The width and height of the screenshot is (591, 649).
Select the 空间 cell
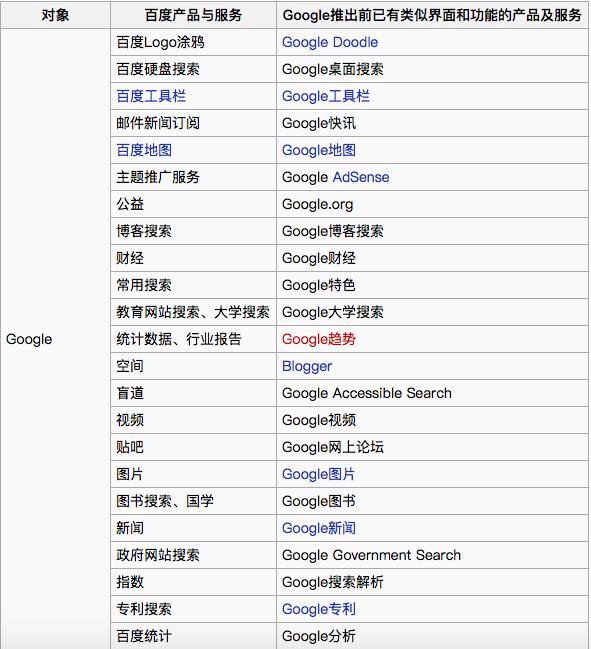pos(193,366)
